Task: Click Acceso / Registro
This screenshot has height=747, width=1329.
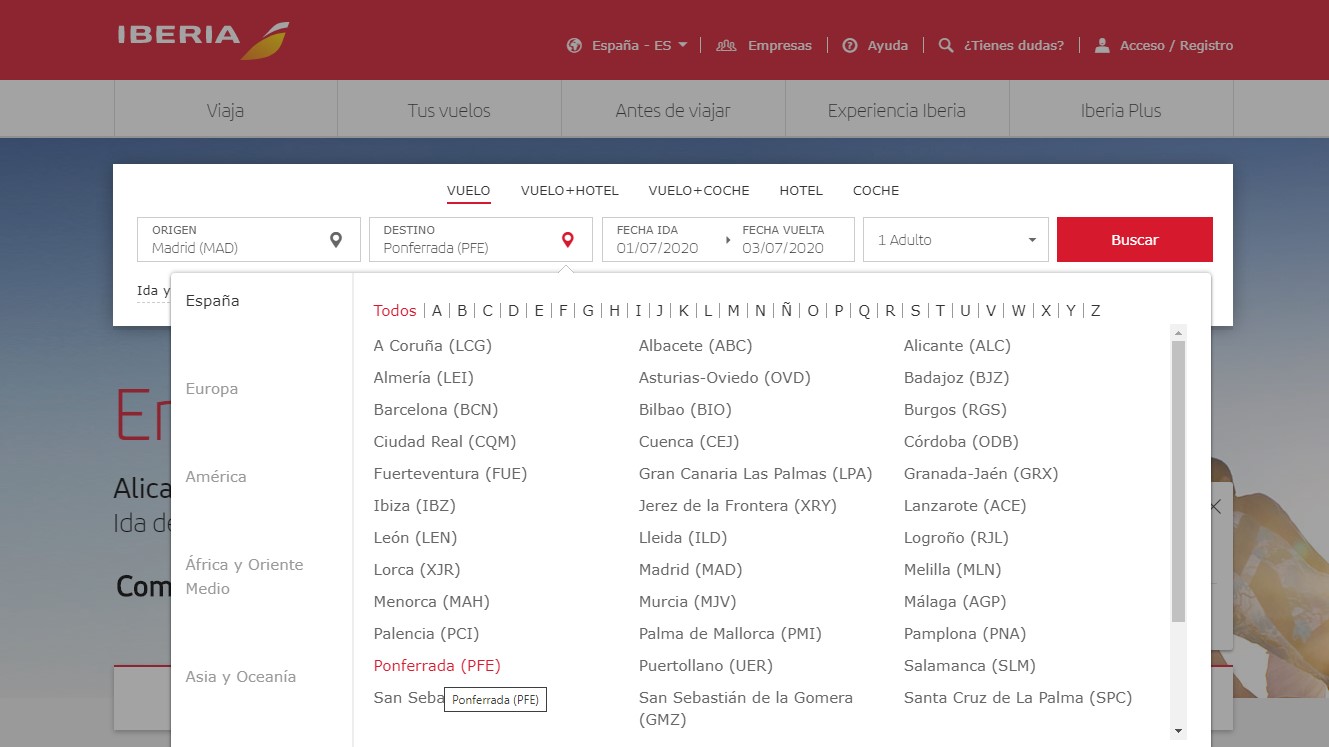Action: (x=1177, y=45)
